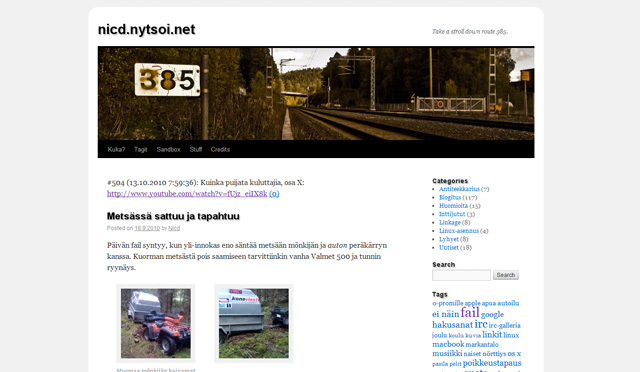Select the hakusanat tag
Image resolution: width=640 pixels, height=372 pixels.
[452, 325]
